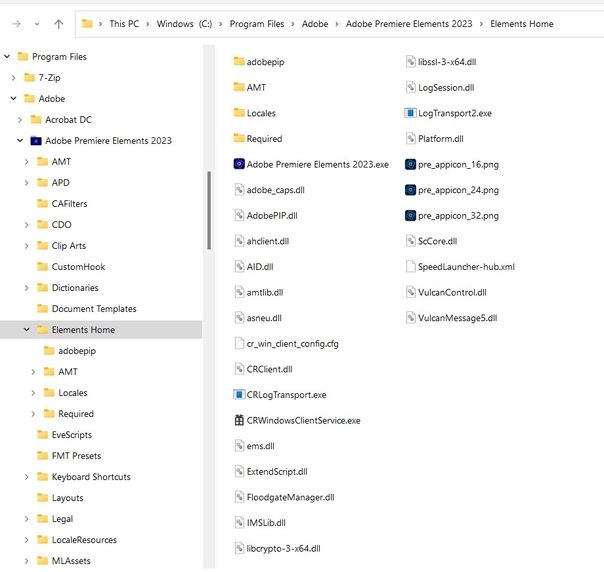The width and height of the screenshot is (604, 572).
Task: Click Windows (C:) in the address breadcrumb
Action: point(184,24)
